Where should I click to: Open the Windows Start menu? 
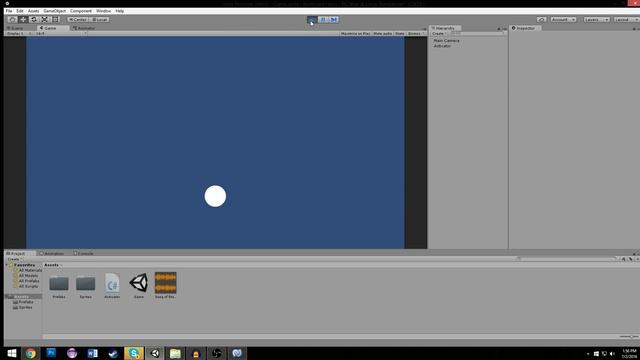point(11,353)
